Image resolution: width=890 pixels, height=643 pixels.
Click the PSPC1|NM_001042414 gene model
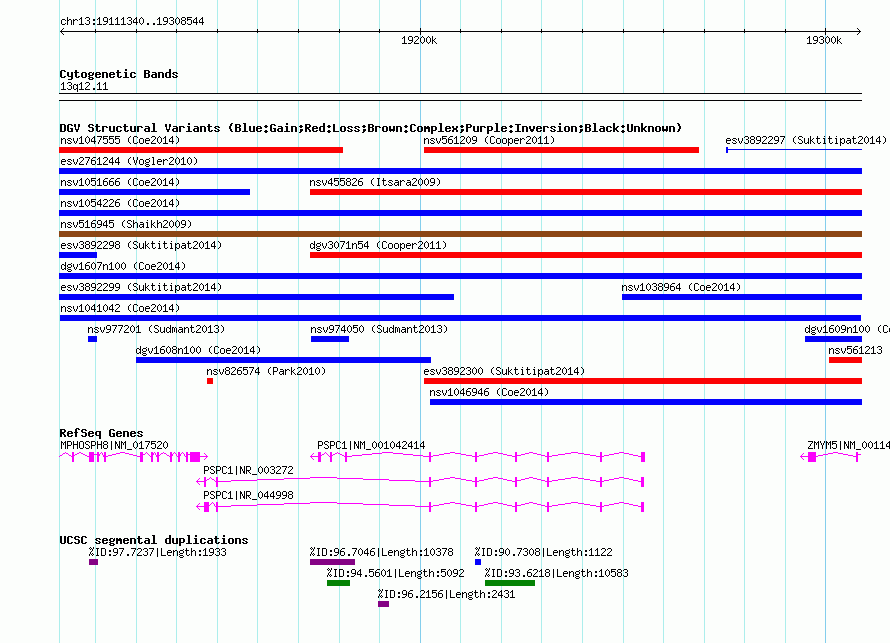click(x=477, y=457)
